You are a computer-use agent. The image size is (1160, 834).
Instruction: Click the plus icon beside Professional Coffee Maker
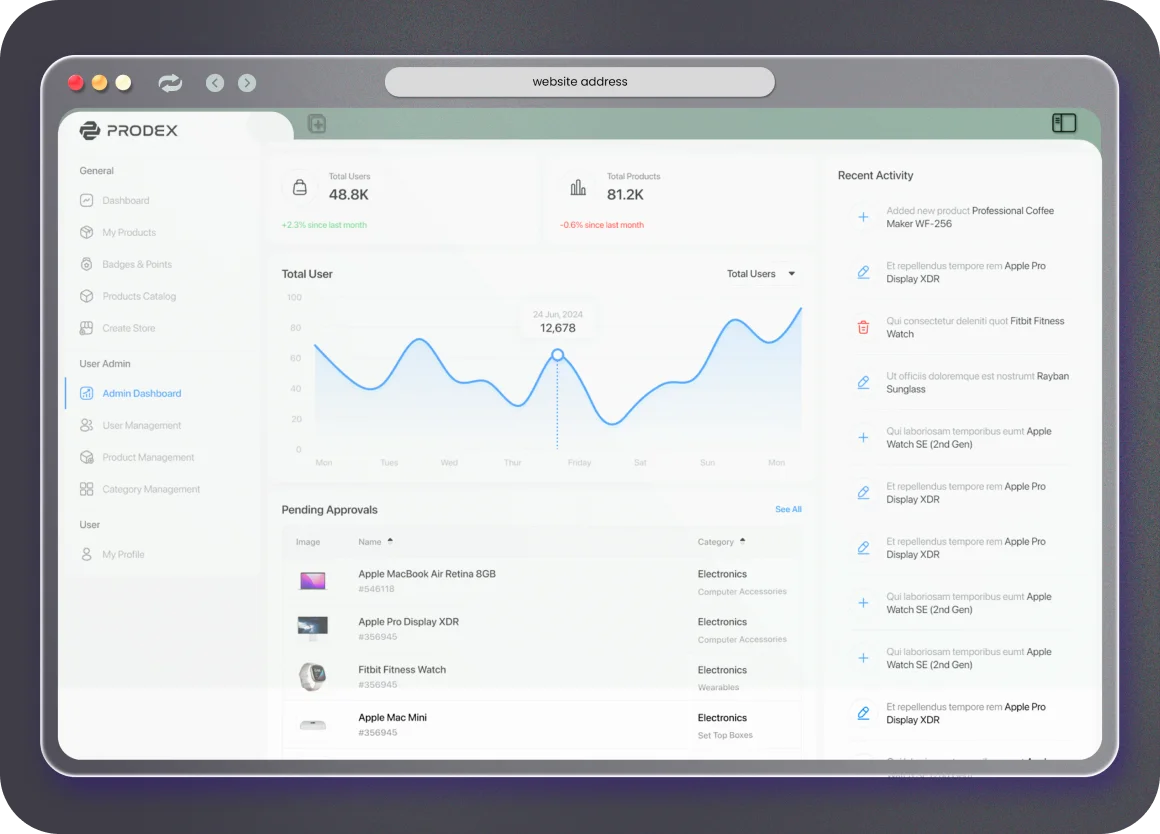pos(863,217)
